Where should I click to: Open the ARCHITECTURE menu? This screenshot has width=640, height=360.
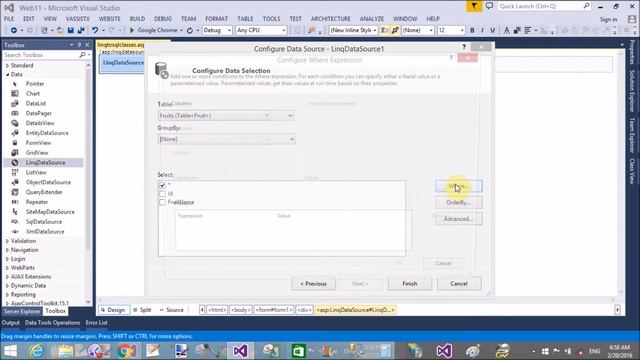point(331,19)
